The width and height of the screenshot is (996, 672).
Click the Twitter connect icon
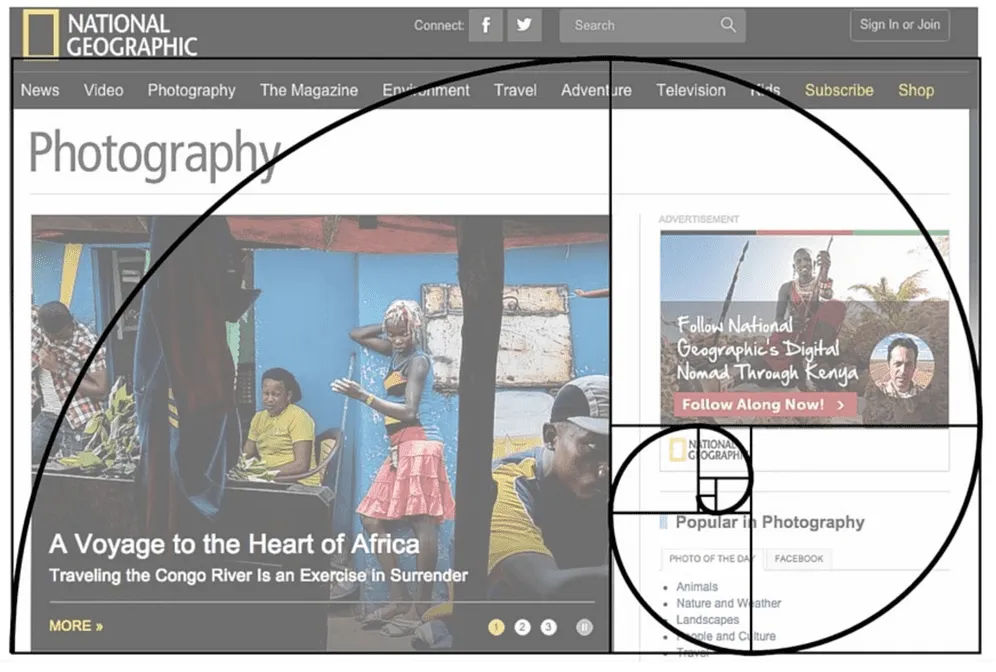coord(524,25)
